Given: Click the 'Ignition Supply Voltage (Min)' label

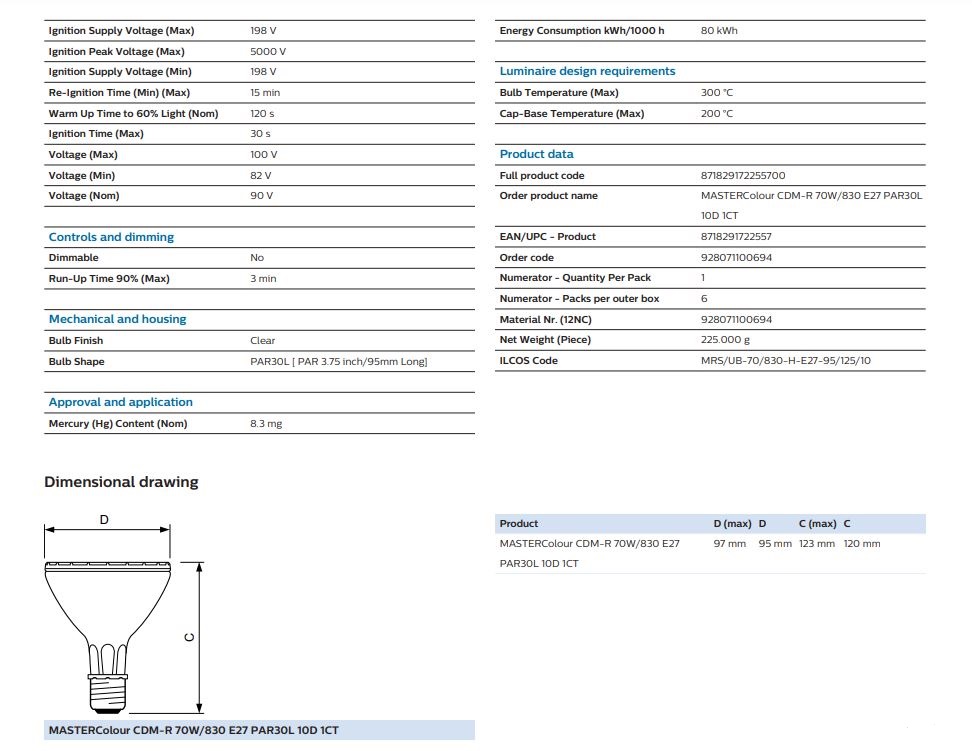Looking at the screenshot, I should [x=120, y=71].
